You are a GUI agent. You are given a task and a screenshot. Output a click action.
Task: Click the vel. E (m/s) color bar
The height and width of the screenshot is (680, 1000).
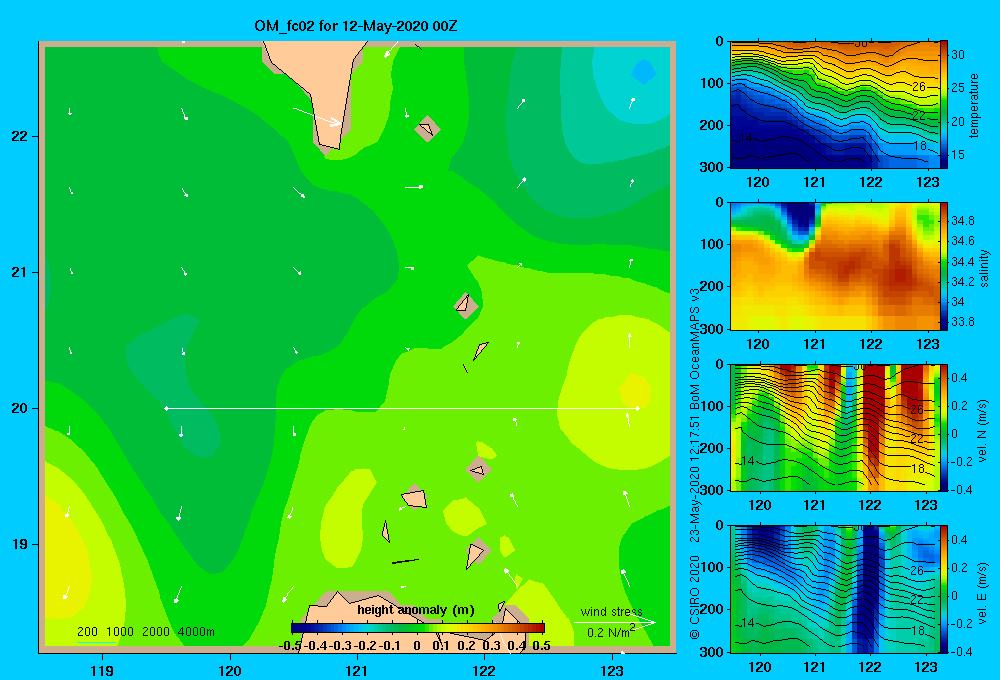click(x=944, y=589)
